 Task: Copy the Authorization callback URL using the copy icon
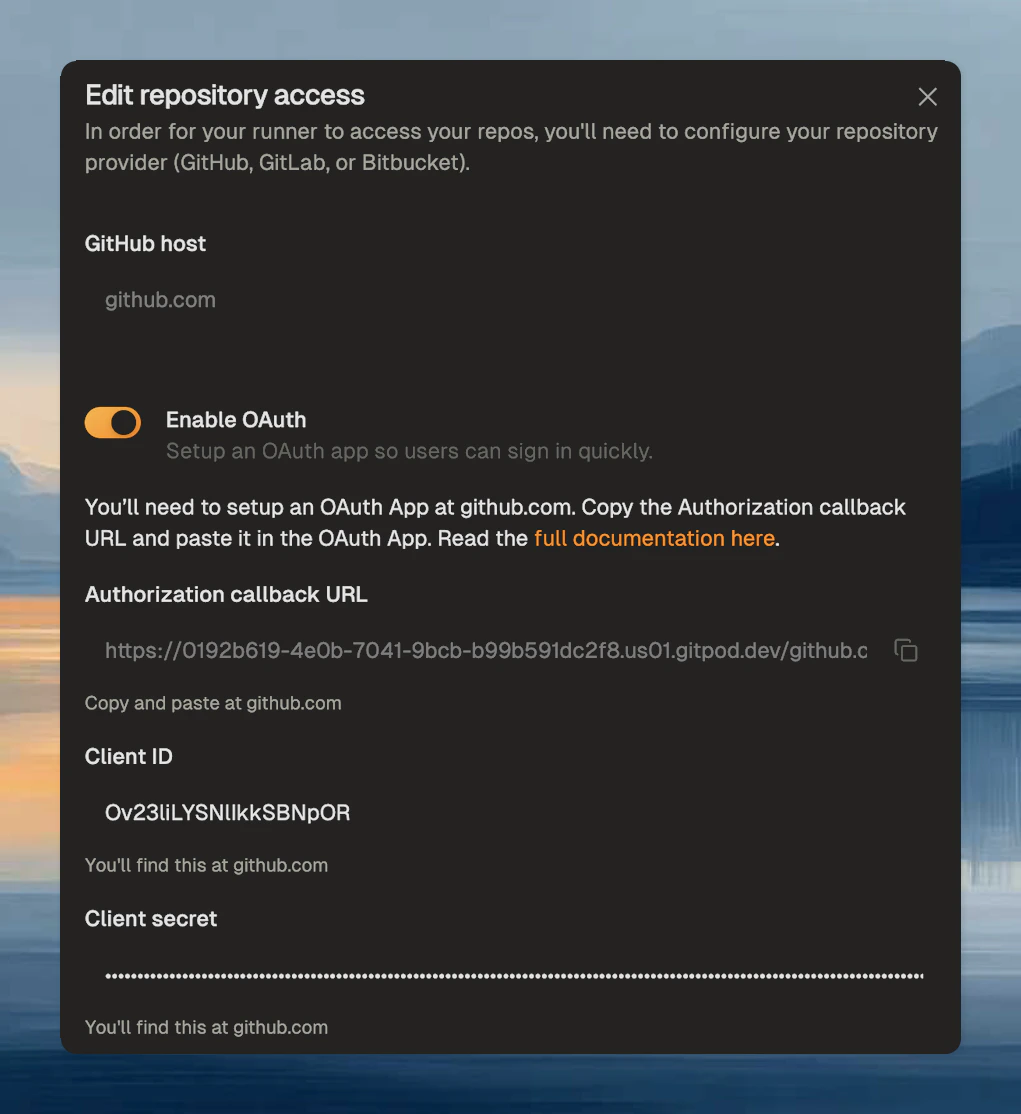tap(905, 650)
